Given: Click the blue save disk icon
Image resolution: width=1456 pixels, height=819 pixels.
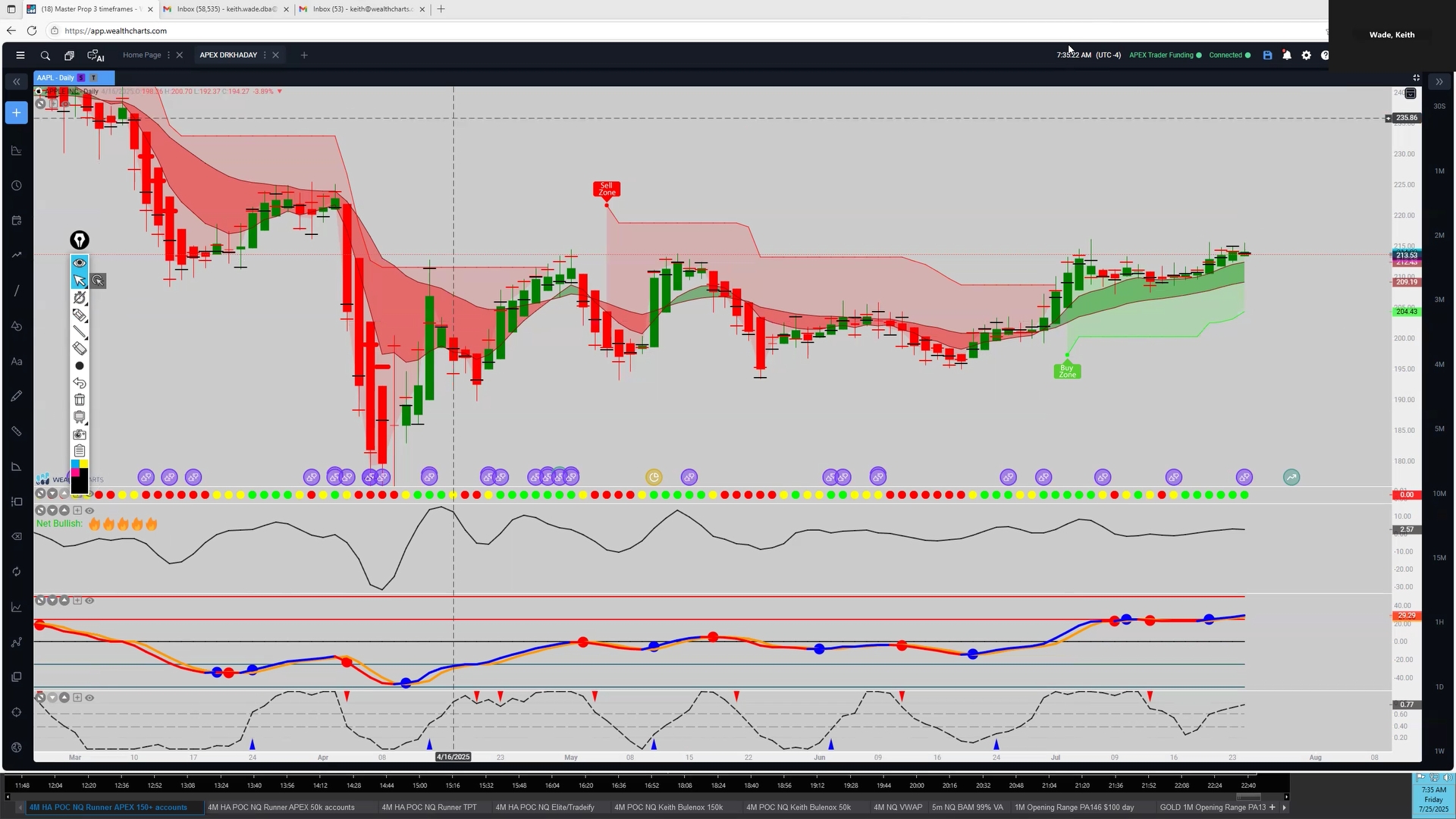Looking at the screenshot, I should 1267,55.
